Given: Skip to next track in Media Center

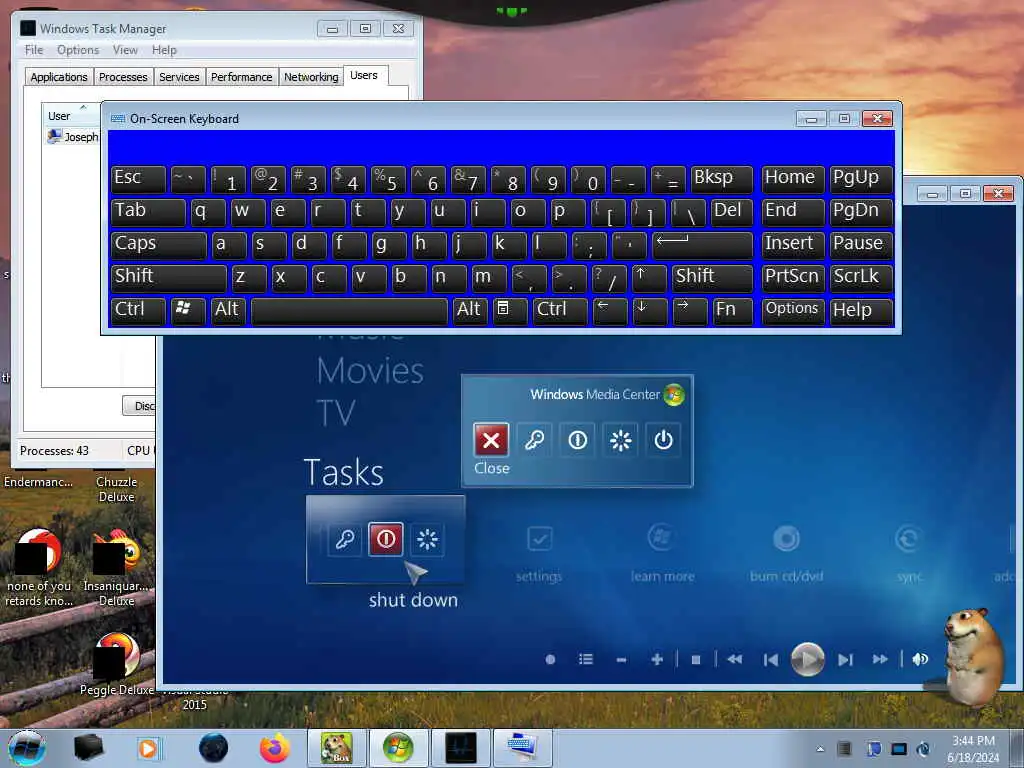Looking at the screenshot, I should click(x=845, y=660).
